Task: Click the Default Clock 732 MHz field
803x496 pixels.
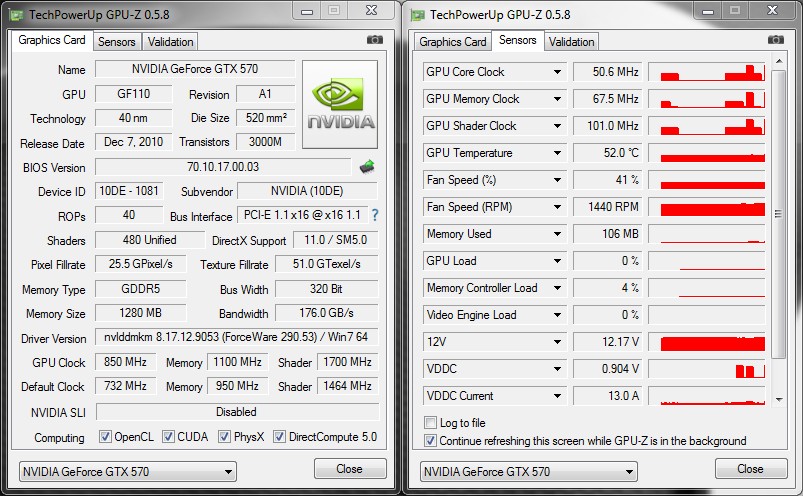Action: click(125, 386)
